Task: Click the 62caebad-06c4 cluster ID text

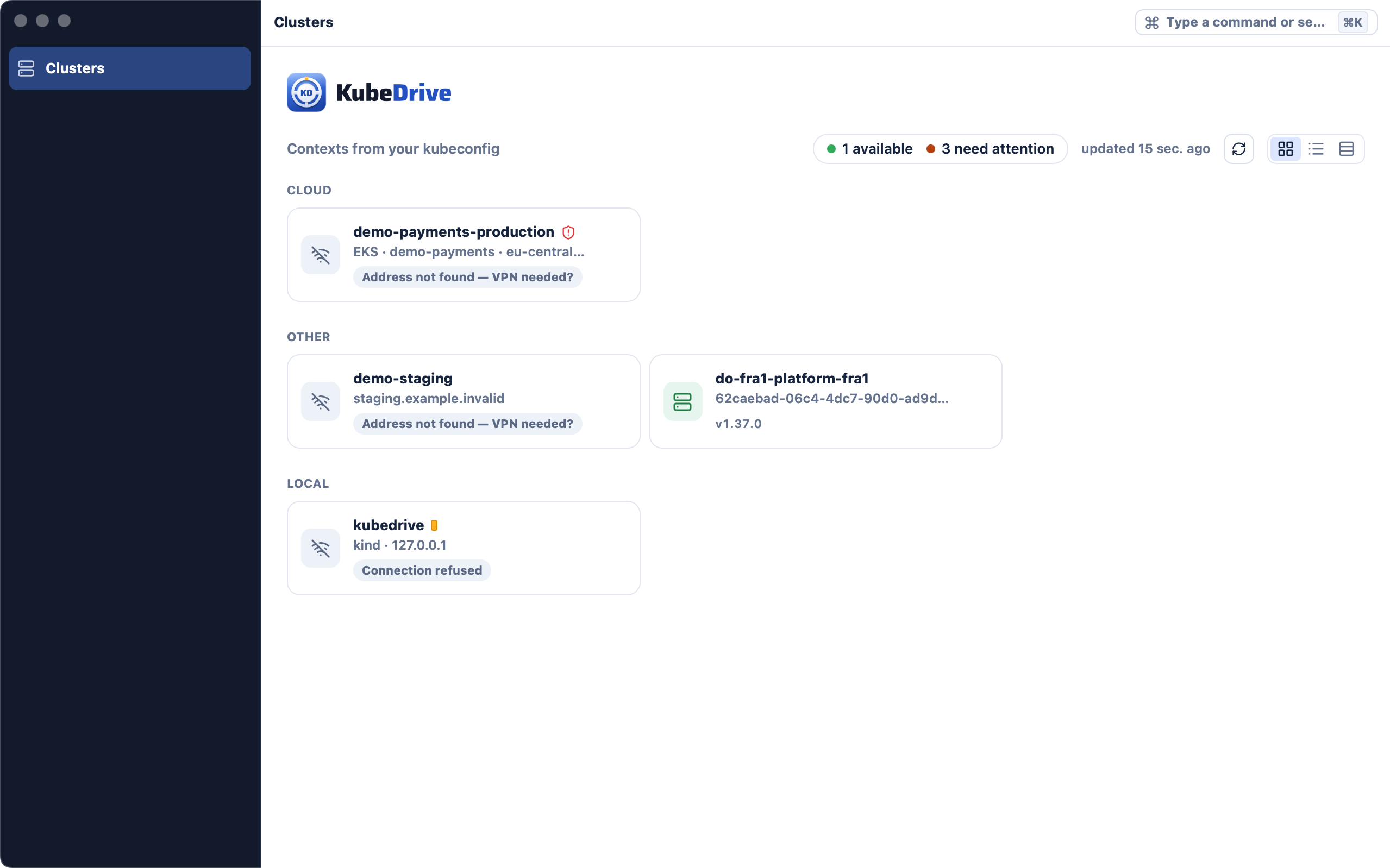Action: point(832,398)
